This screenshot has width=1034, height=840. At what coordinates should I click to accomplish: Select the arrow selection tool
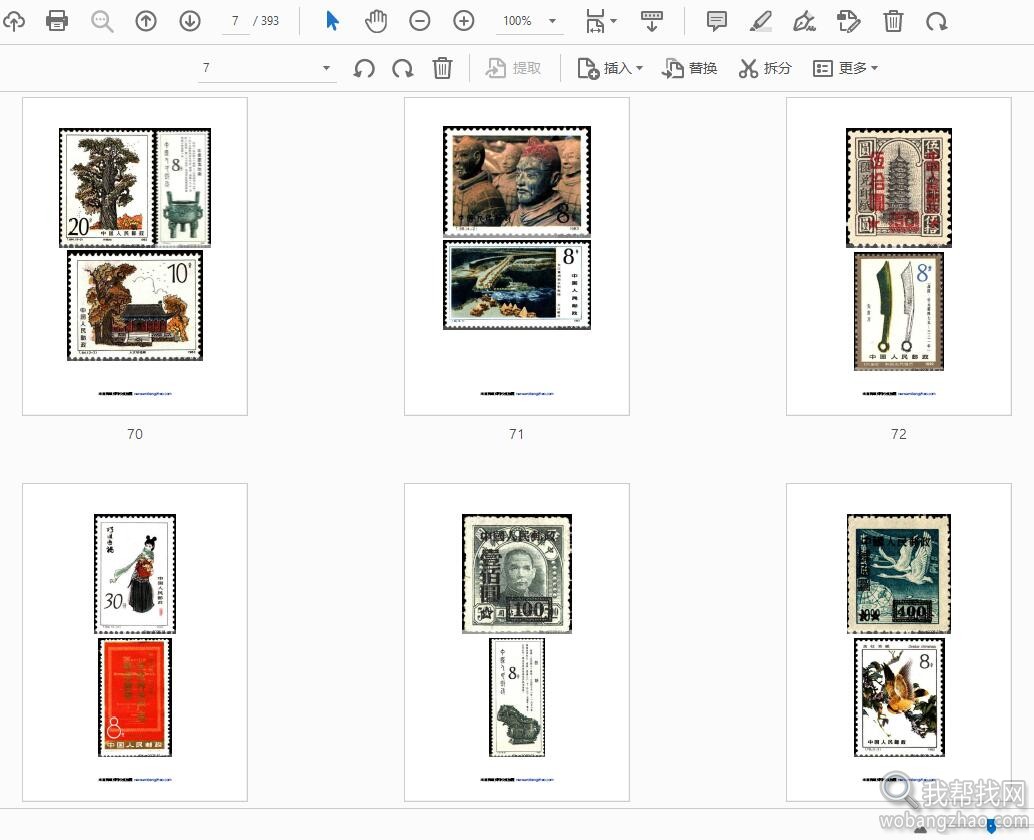tap(332, 21)
